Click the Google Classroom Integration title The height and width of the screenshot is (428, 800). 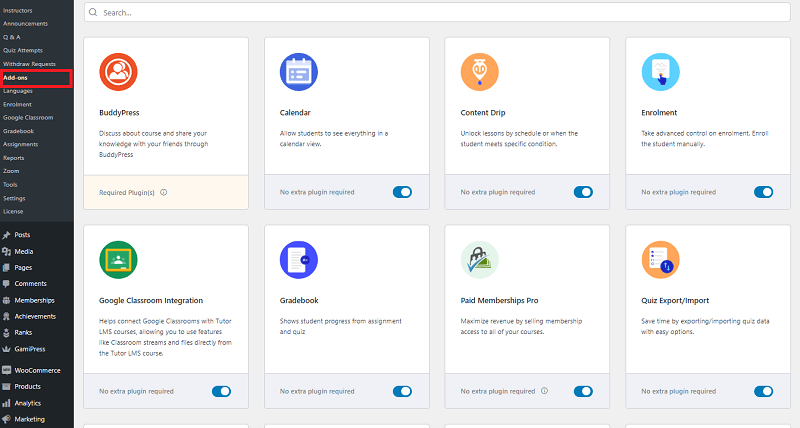click(151, 300)
